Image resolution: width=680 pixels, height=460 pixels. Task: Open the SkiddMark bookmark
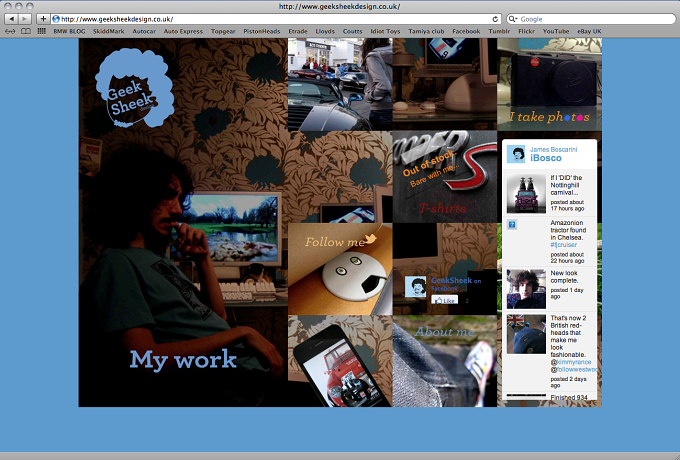click(x=108, y=31)
